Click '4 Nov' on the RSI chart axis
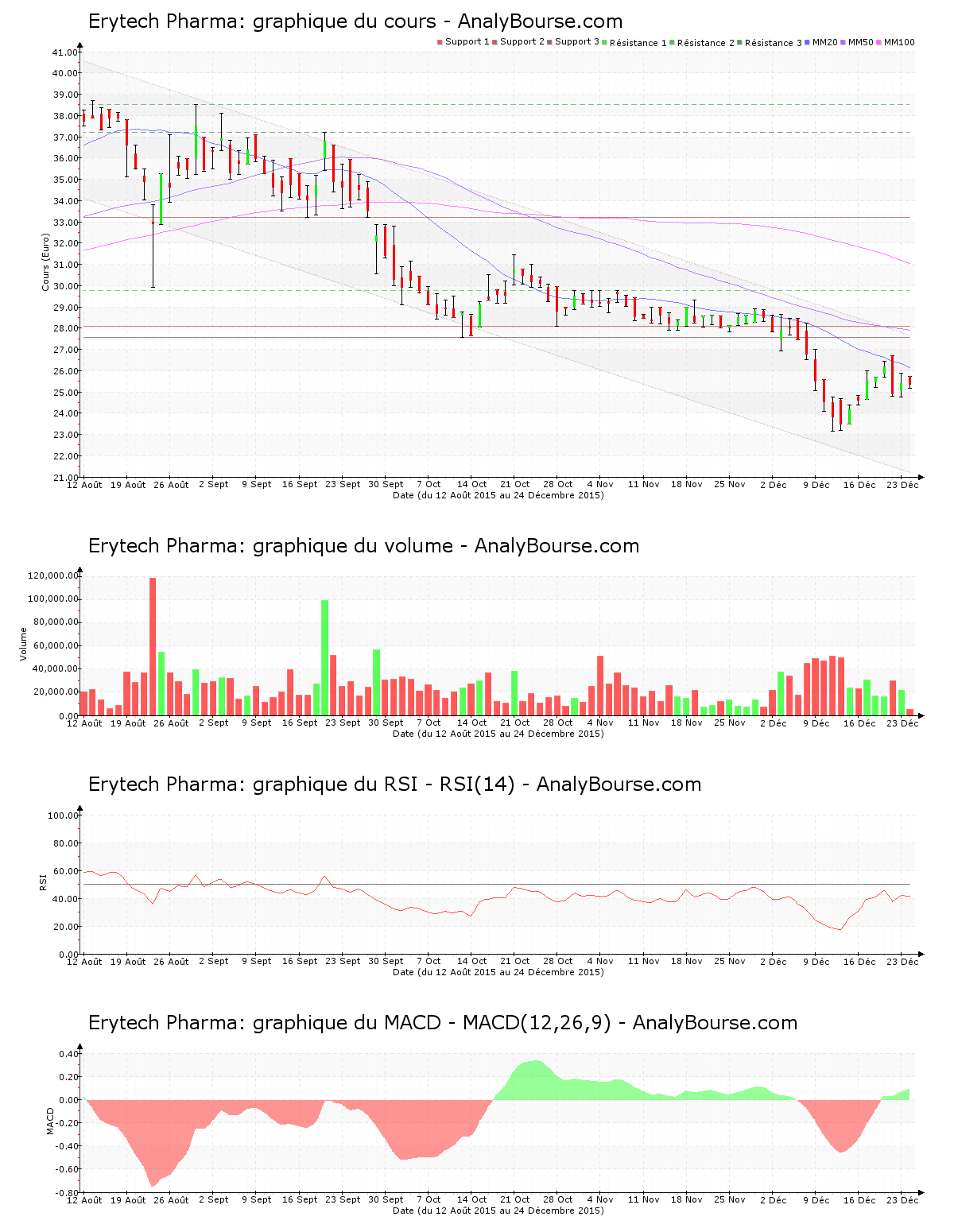This screenshot has width=954, height=1232. tap(600, 962)
